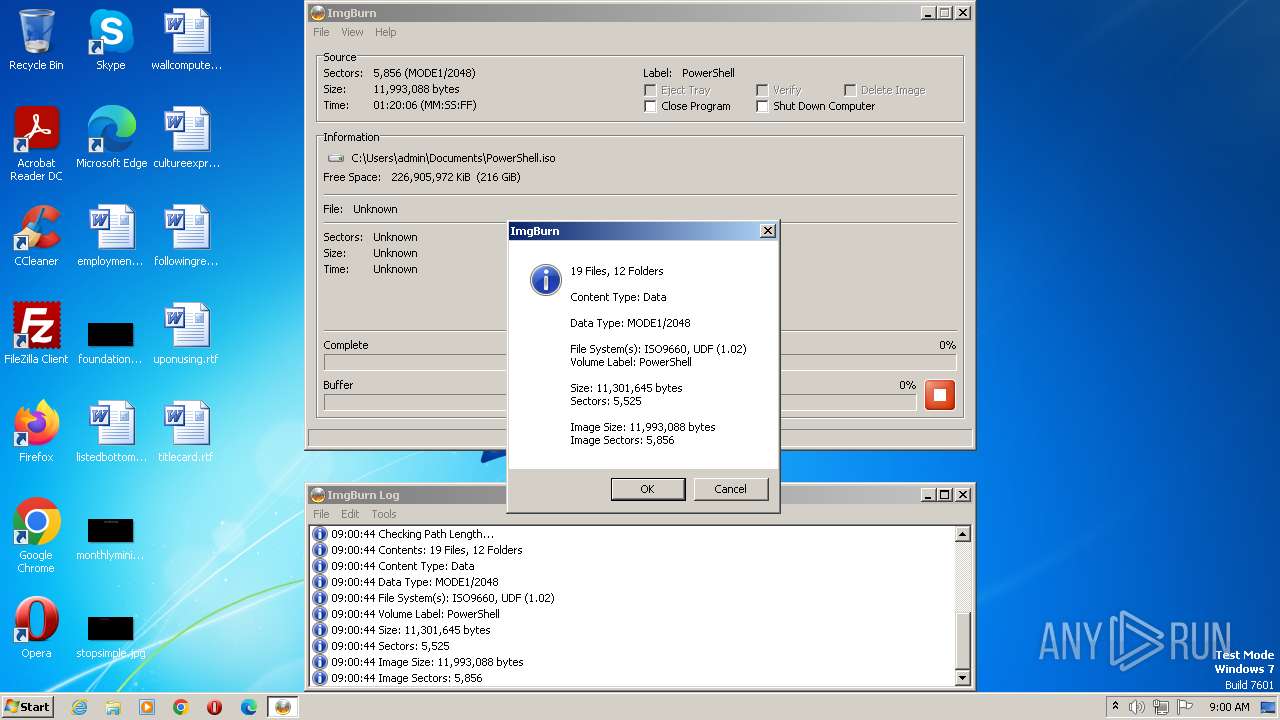
Task: Click destination path PowerShell.iso text
Action: (x=453, y=158)
